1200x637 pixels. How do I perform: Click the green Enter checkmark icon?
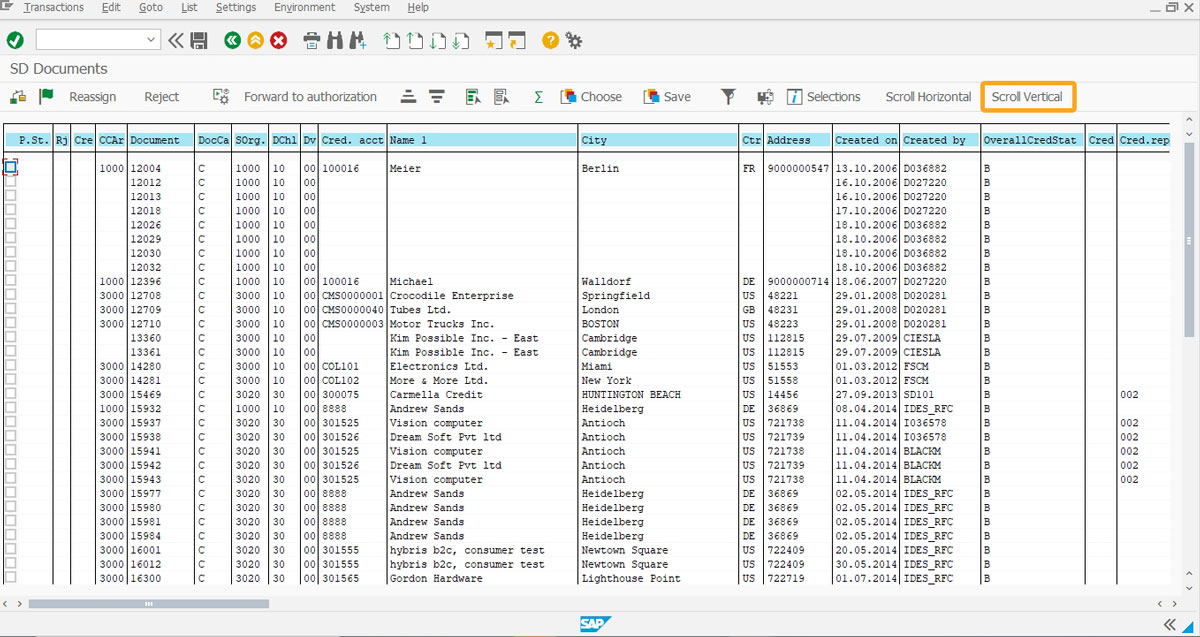(x=15, y=40)
